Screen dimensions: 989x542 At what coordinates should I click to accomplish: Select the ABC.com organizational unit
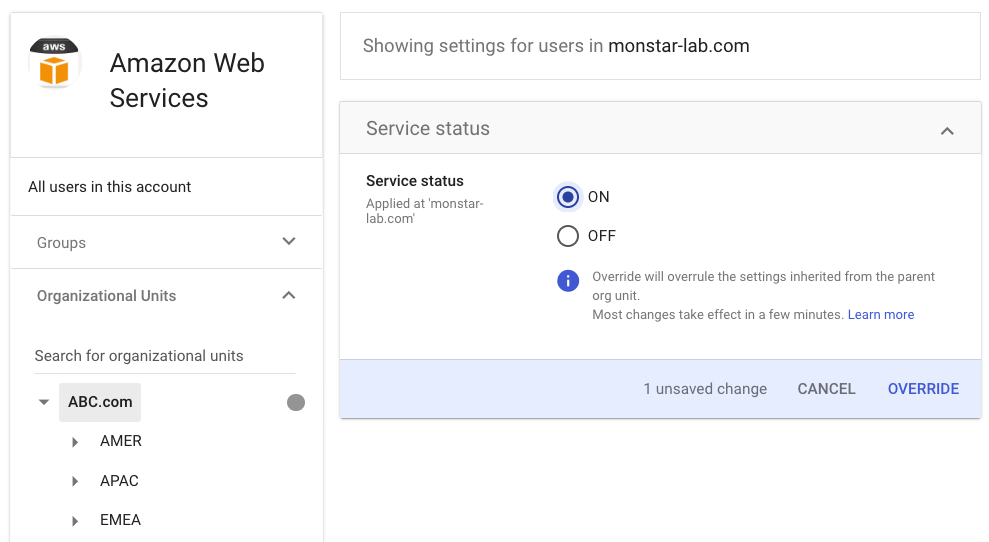(100, 402)
